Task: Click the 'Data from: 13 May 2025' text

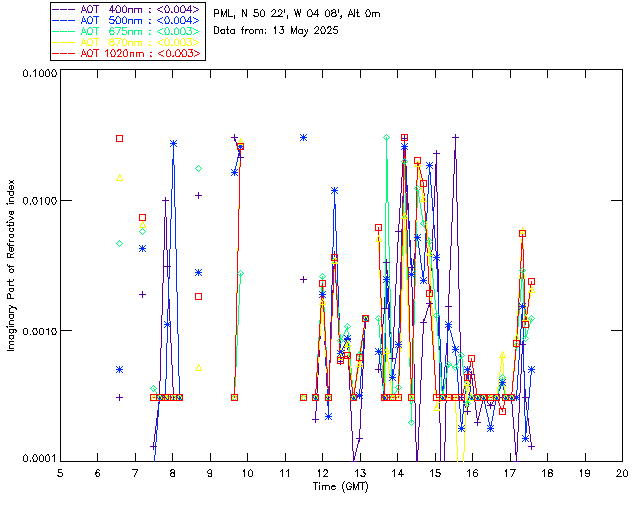Action: coord(276,31)
